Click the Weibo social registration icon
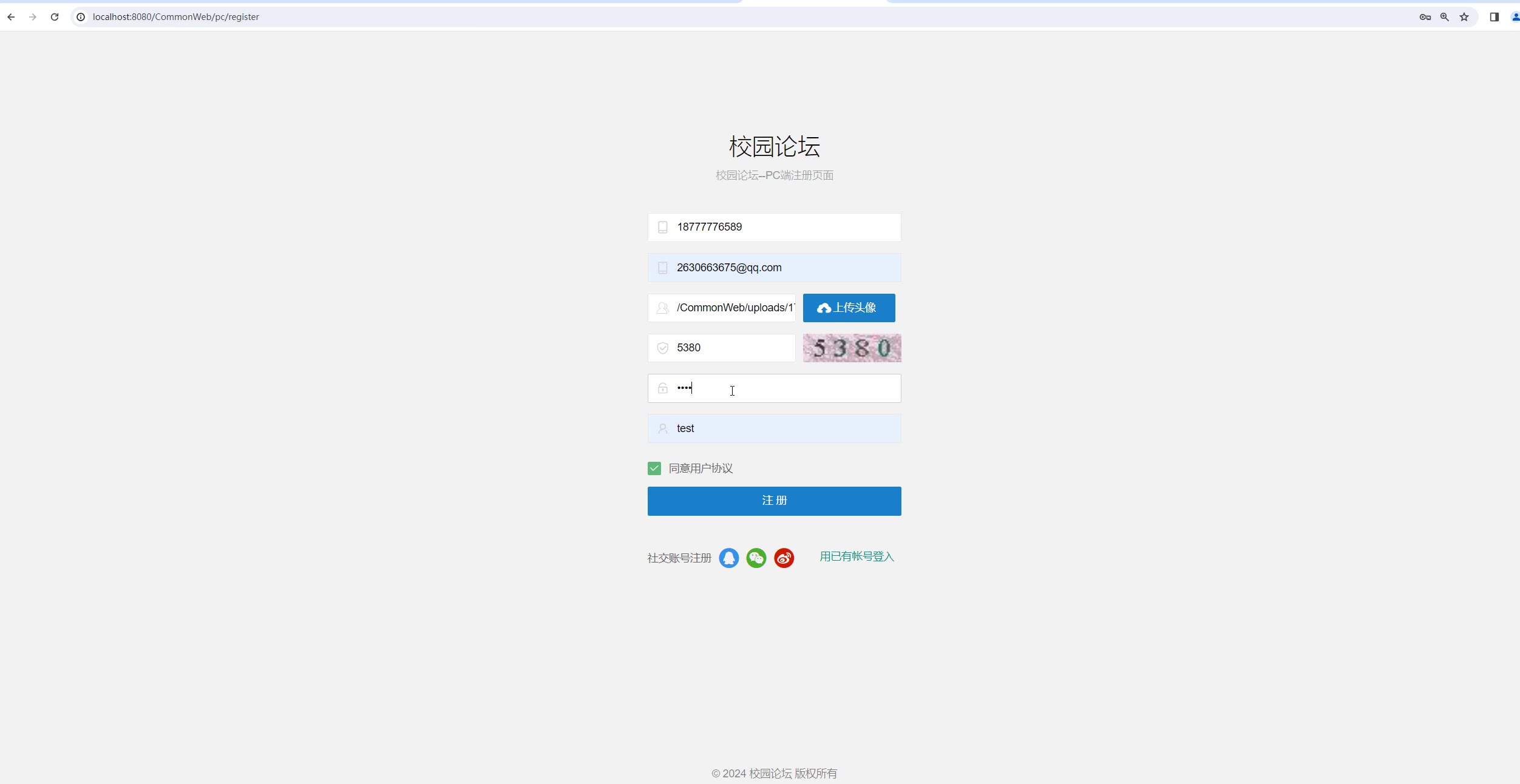 (x=784, y=558)
